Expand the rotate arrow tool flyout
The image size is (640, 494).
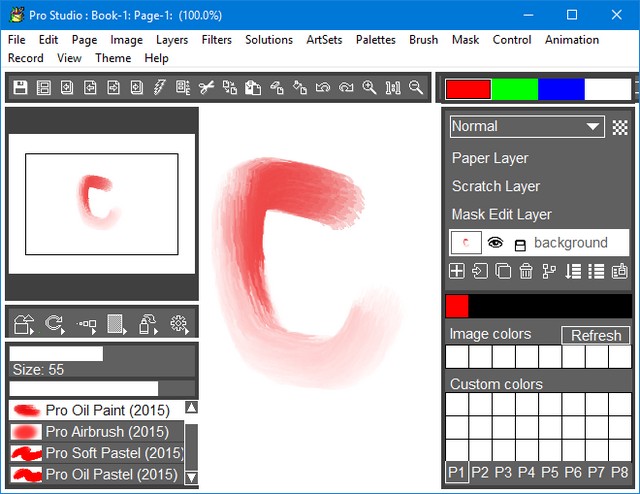coord(55,323)
